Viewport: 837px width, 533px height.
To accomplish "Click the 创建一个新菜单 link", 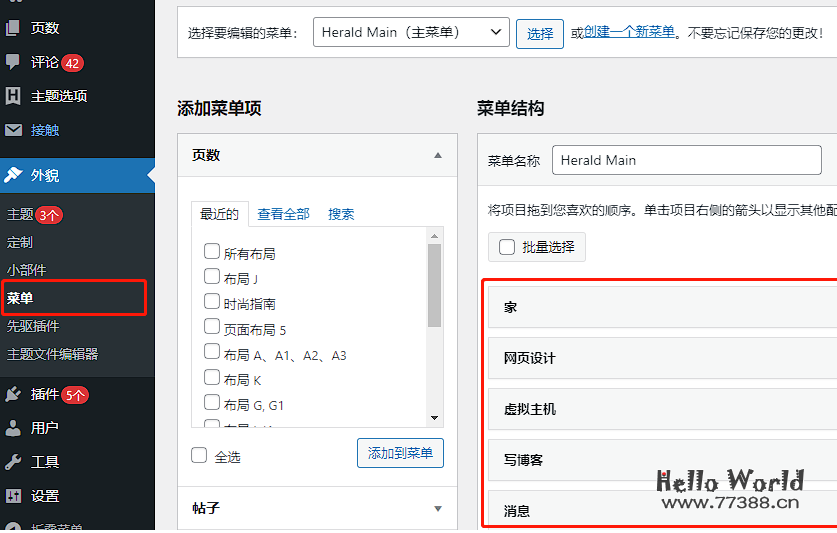I will tap(629, 32).
